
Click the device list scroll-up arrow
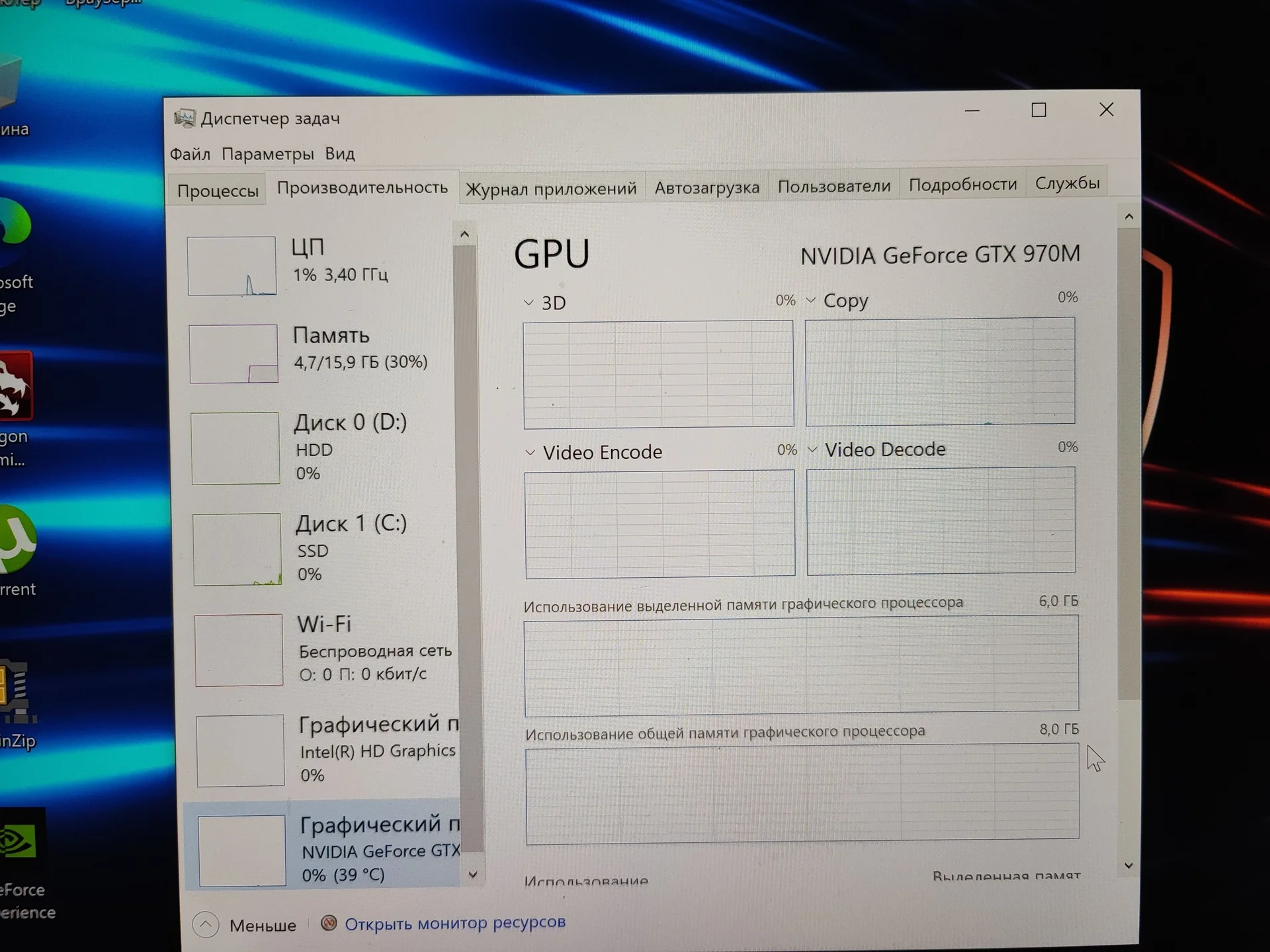[464, 234]
